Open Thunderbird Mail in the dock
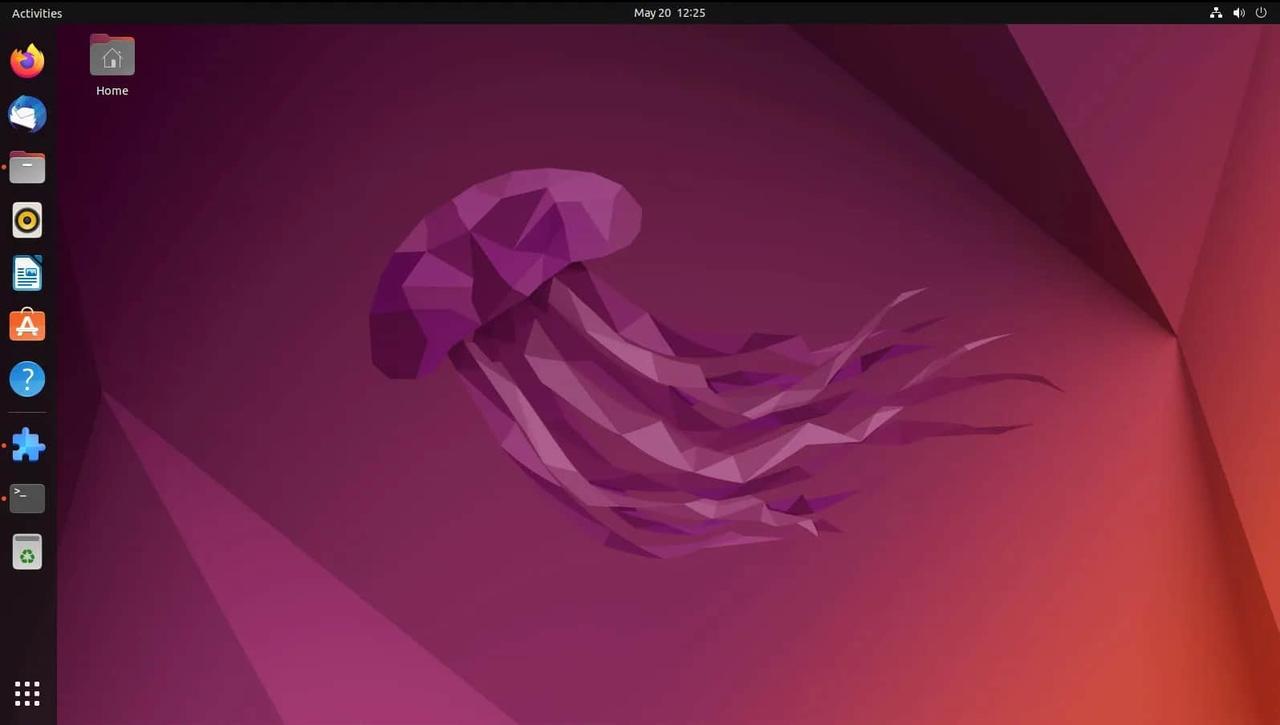The image size is (1280, 725). click(x=27, y=114)
